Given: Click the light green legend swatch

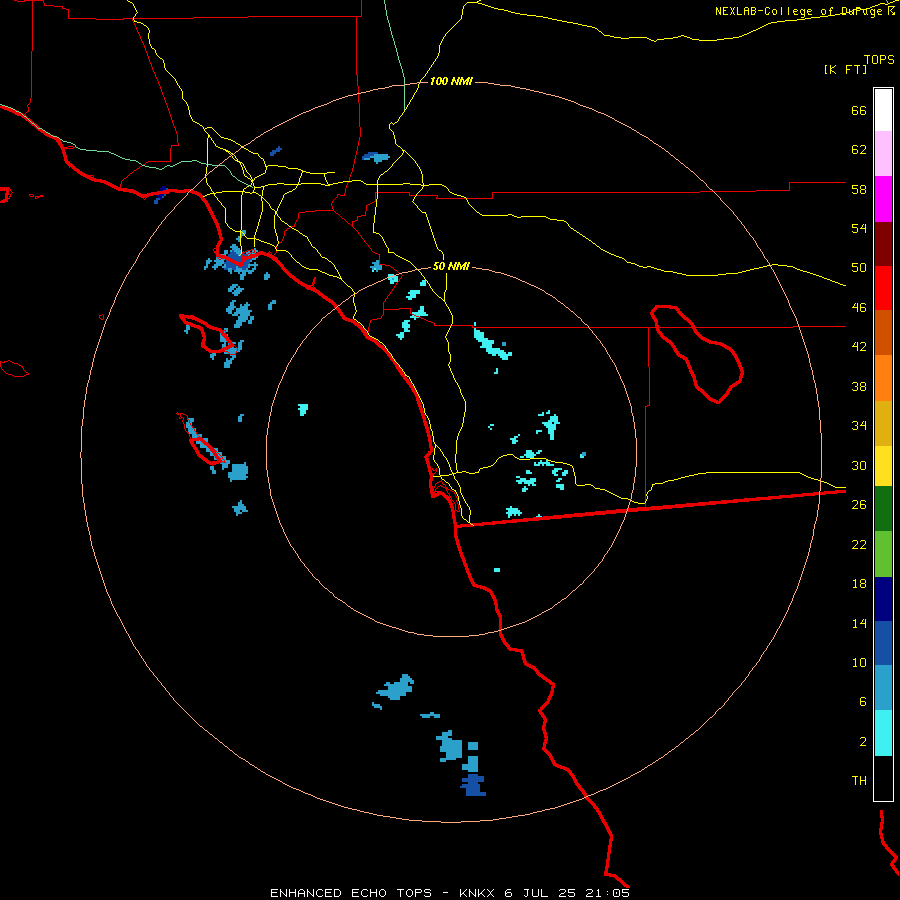Looking at the screenshot, I should (883, 554).
